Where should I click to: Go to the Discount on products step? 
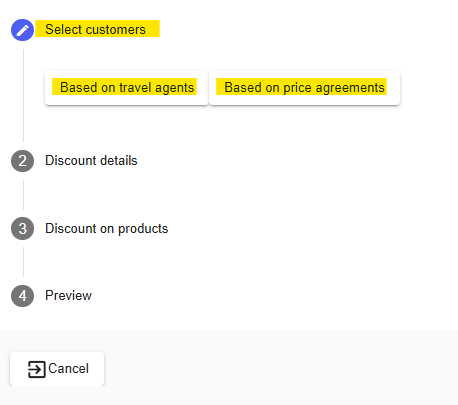(107, 229)
